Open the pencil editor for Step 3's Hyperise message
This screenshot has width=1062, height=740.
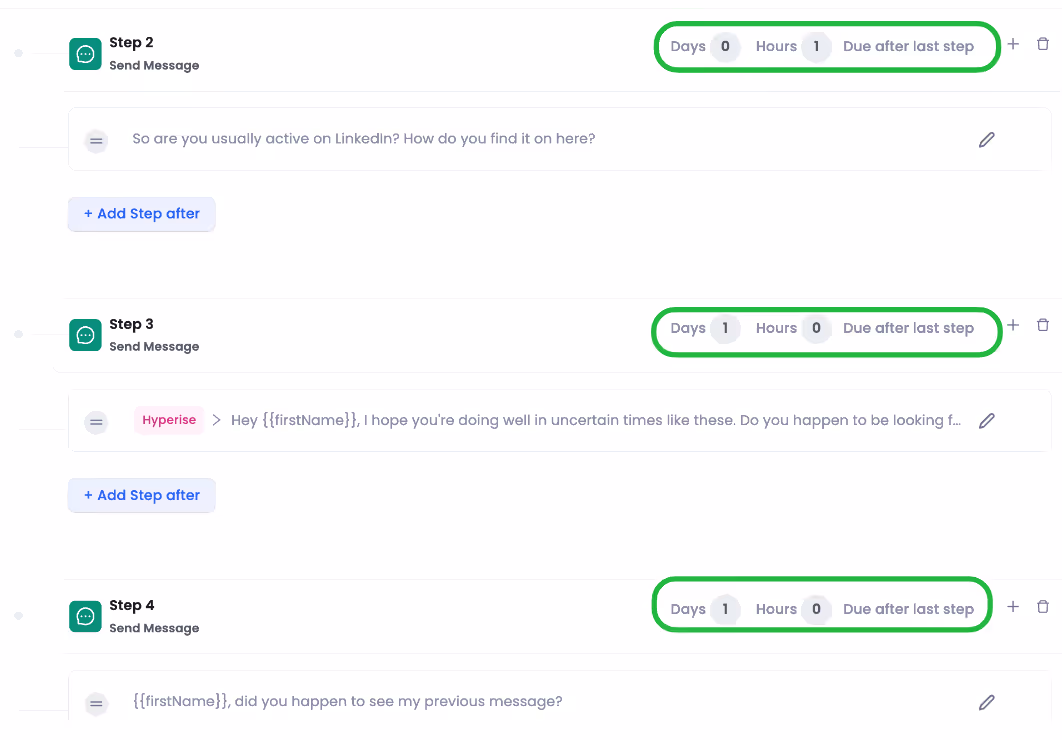(986, 420)
